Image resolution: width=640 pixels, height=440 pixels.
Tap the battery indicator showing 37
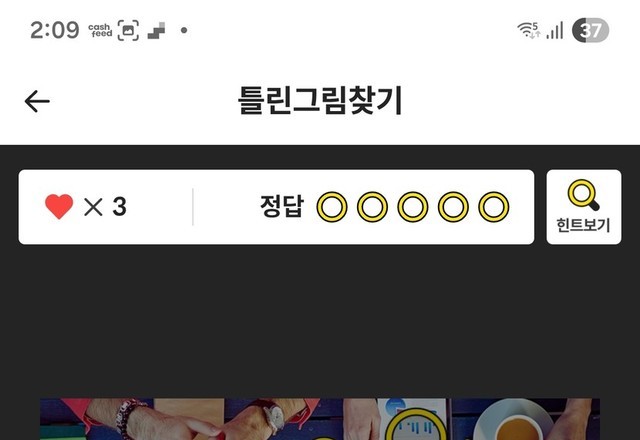590,30
